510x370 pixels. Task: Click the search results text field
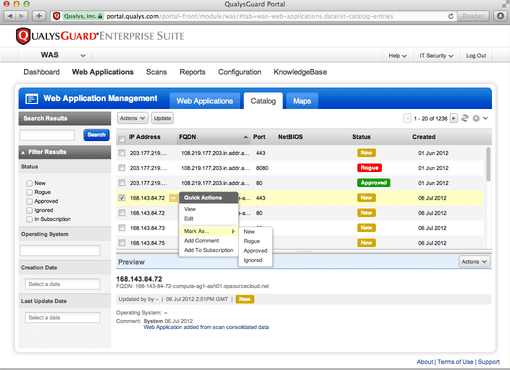[47, 135]
